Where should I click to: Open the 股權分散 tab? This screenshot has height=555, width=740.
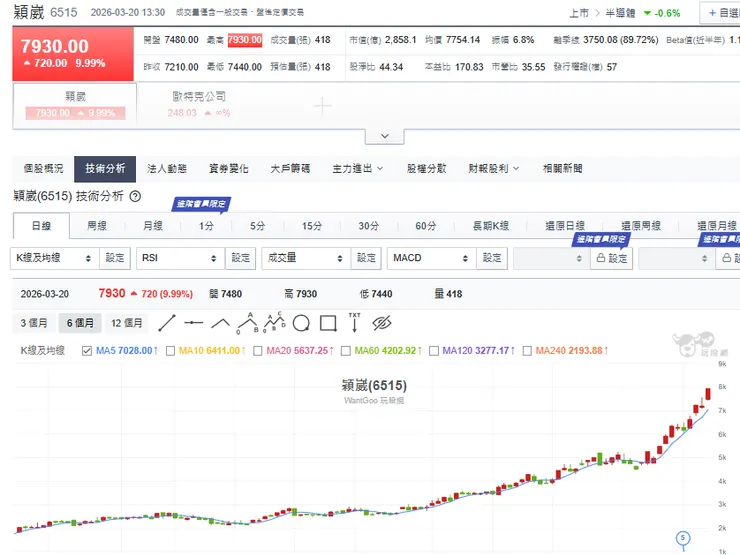[427, 168]
